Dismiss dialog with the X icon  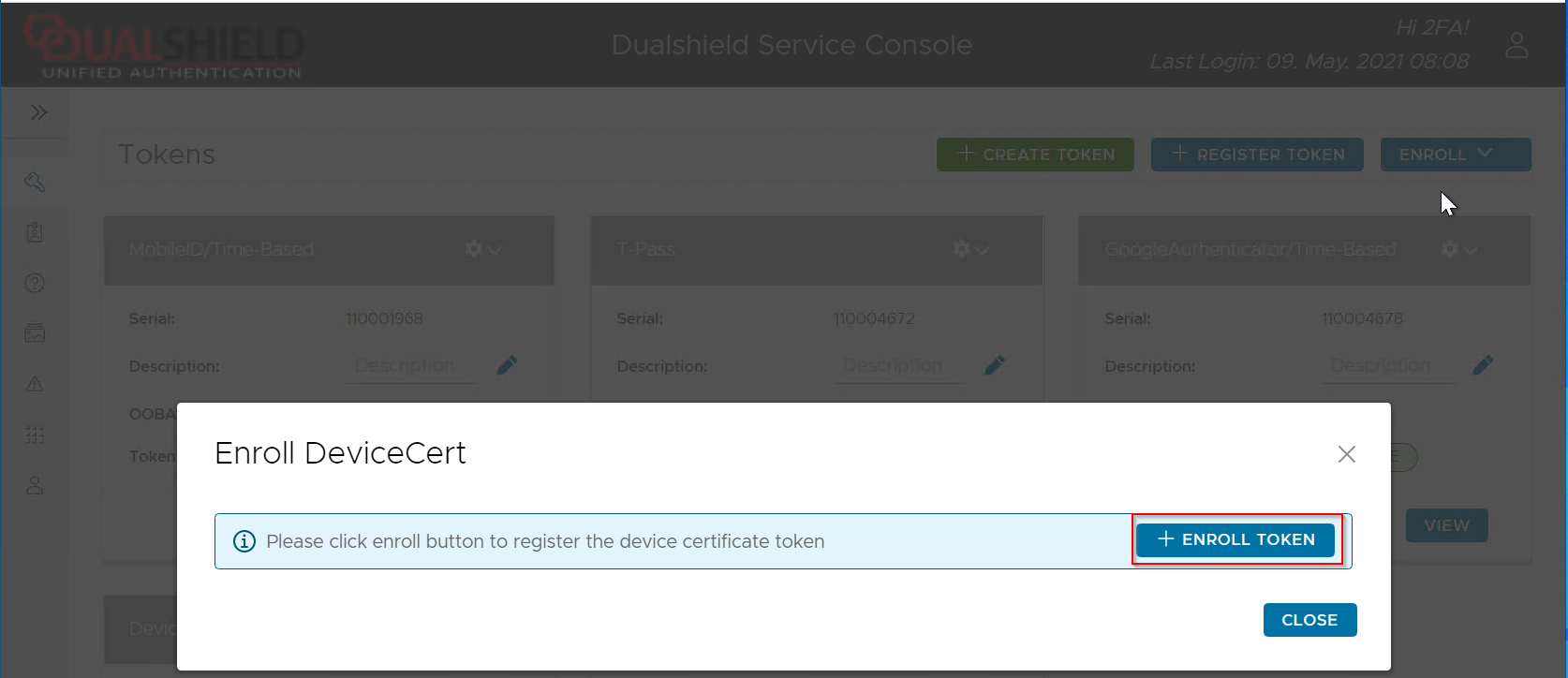[x=1346, y=454]
